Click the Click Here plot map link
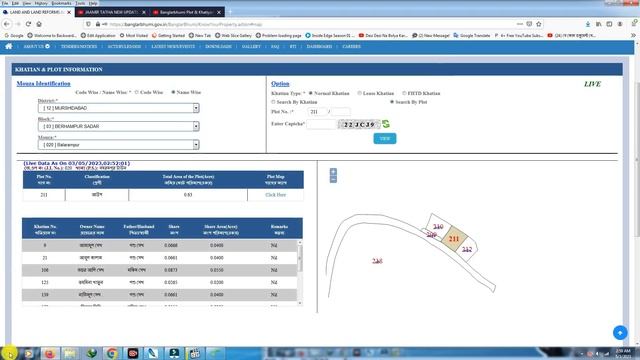Image resolution: width=640 pixels, height=360 pixels. click(276, 195)
